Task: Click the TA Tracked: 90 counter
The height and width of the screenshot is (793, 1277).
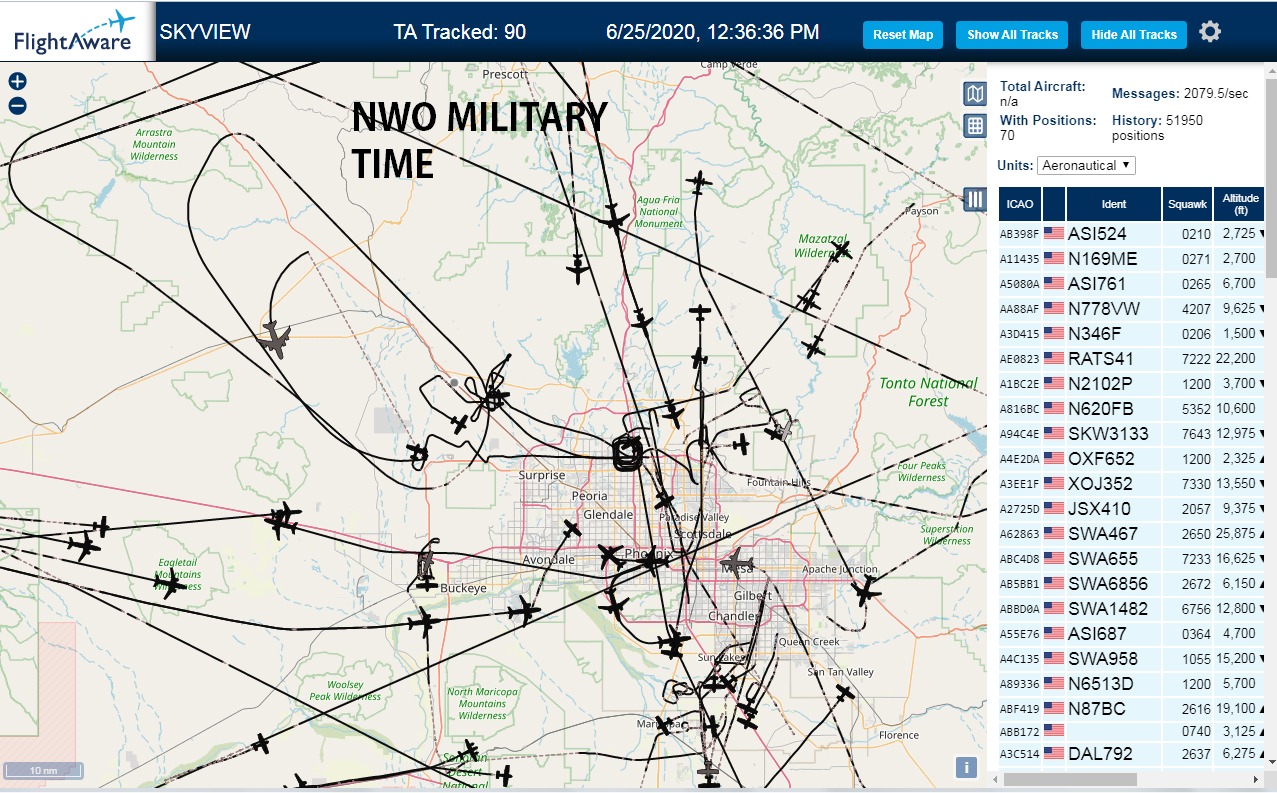Action: (x=460, y=32)
